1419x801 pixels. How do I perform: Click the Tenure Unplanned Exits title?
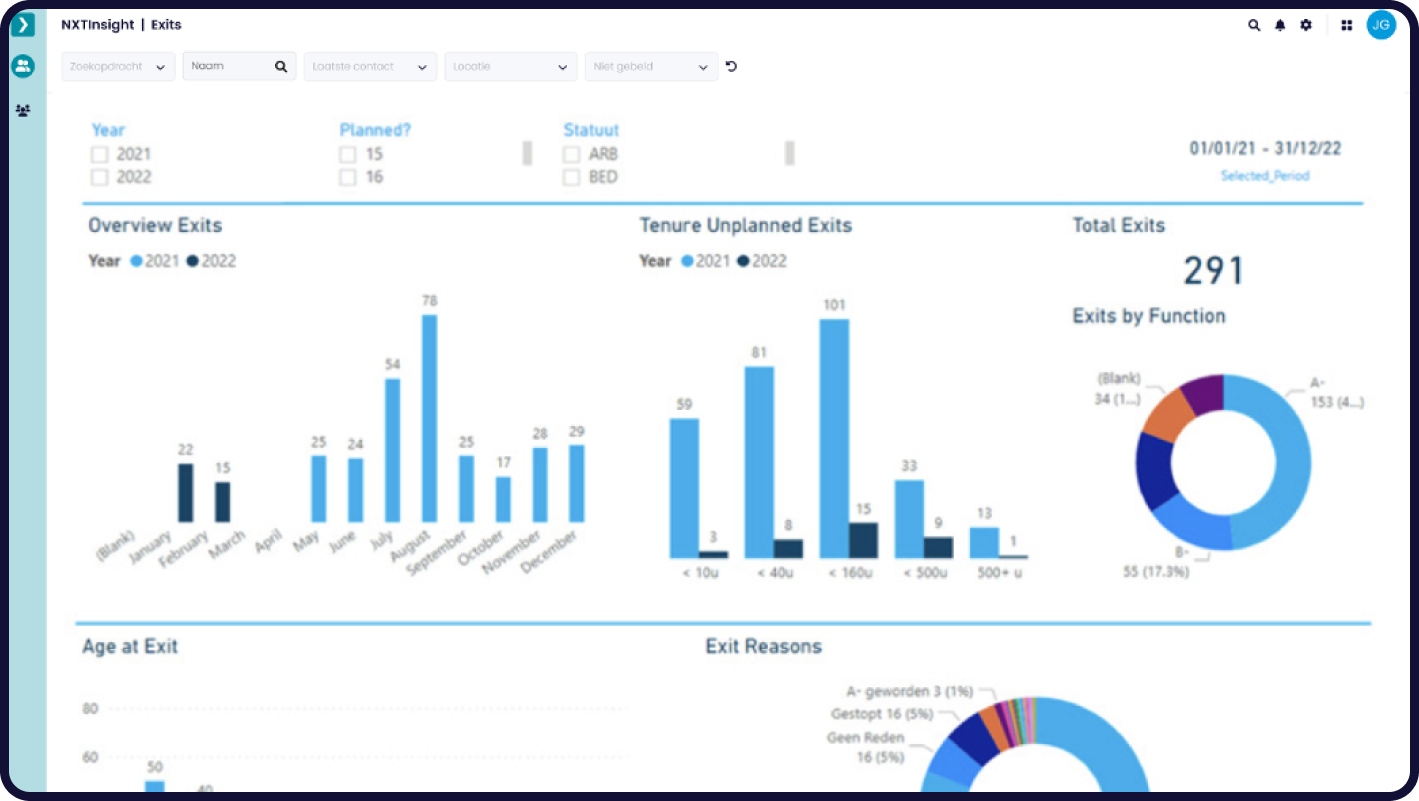(x=746, y=226)
